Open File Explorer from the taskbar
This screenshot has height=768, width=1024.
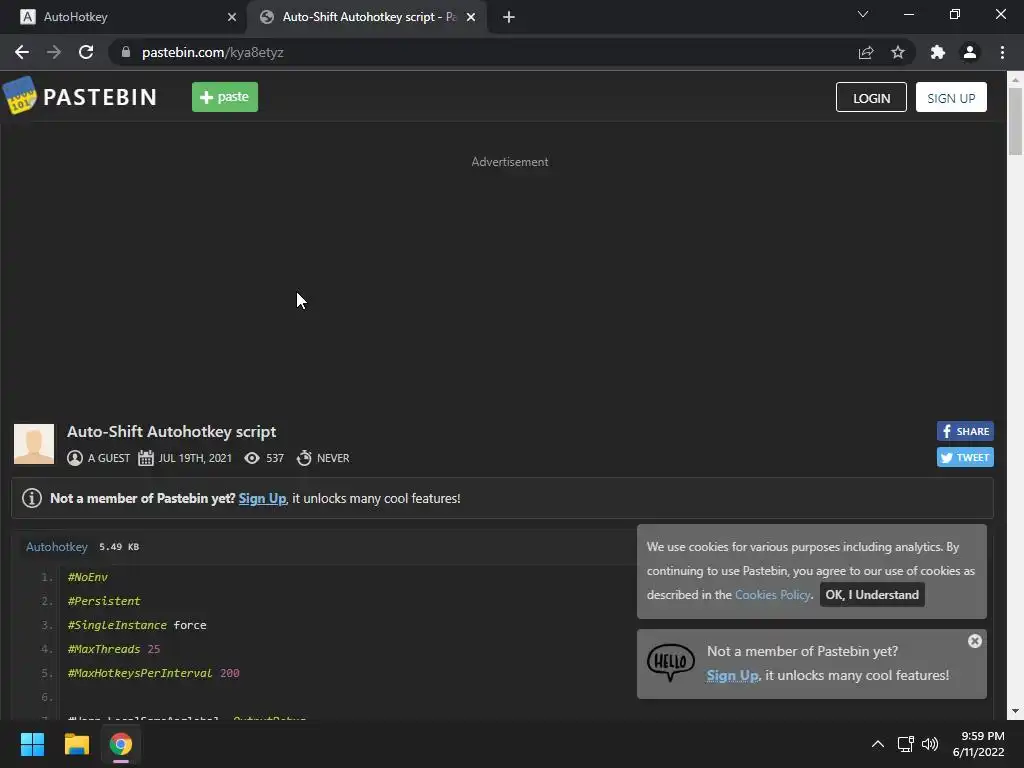76,744
